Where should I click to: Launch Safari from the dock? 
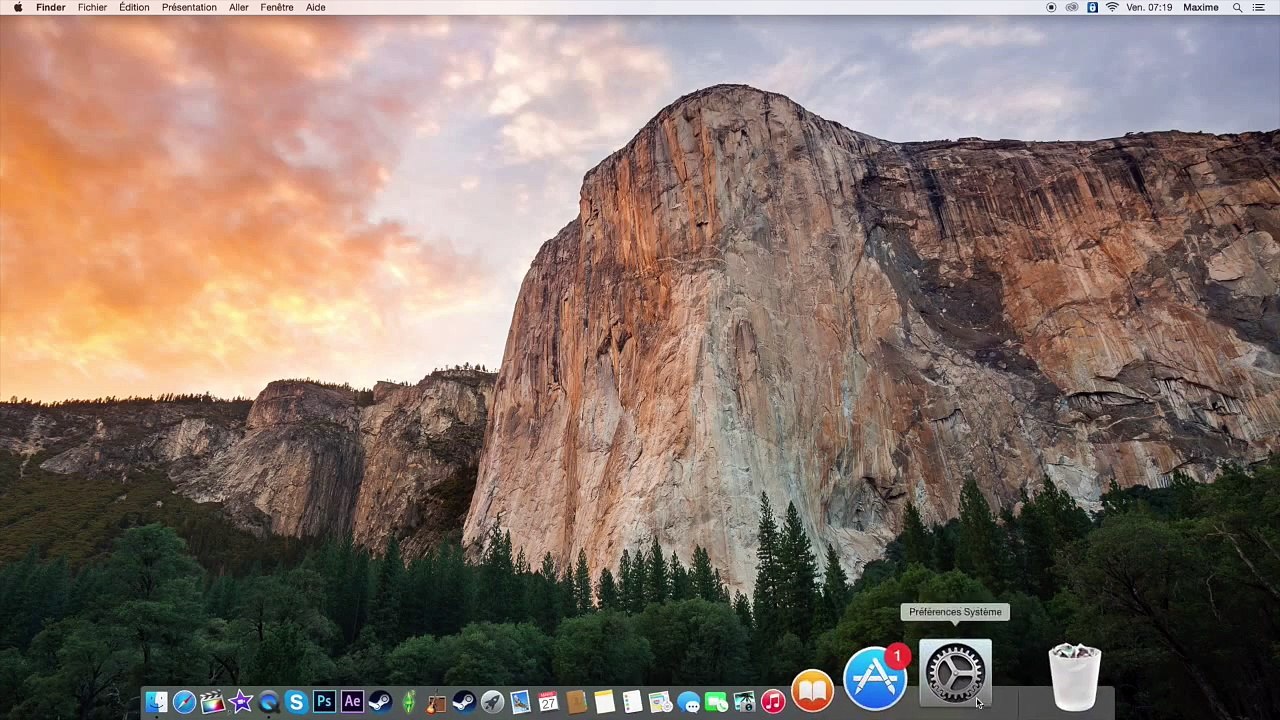tap(184, 702)
